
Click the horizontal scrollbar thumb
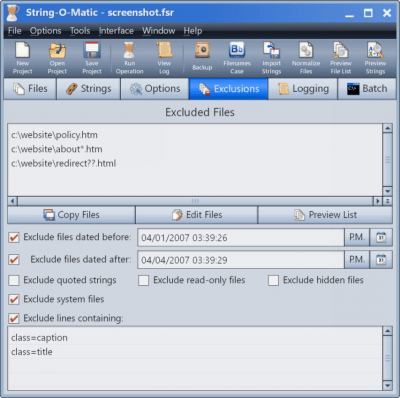(x=195, y=201)
